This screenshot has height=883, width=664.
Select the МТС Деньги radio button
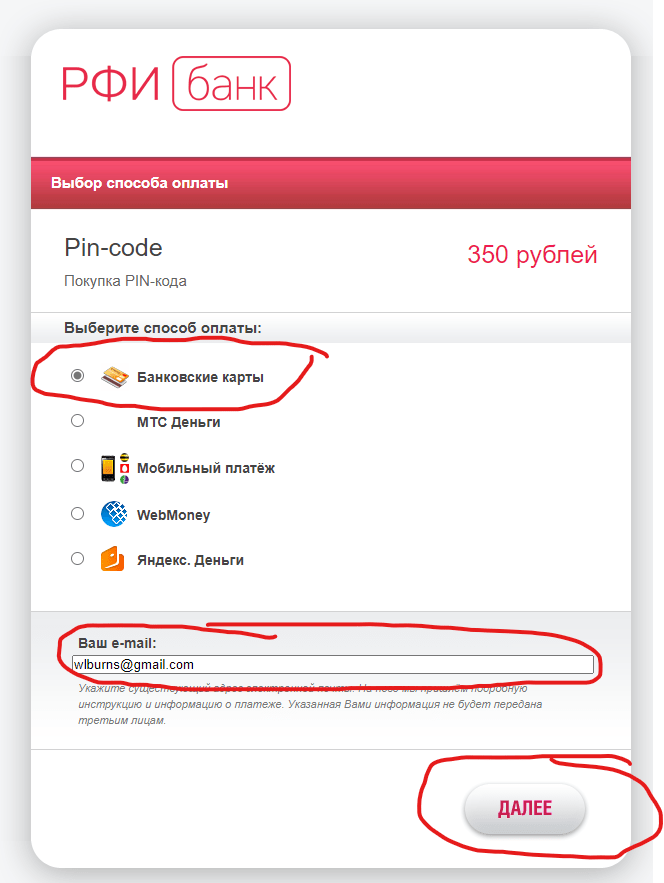78,421
